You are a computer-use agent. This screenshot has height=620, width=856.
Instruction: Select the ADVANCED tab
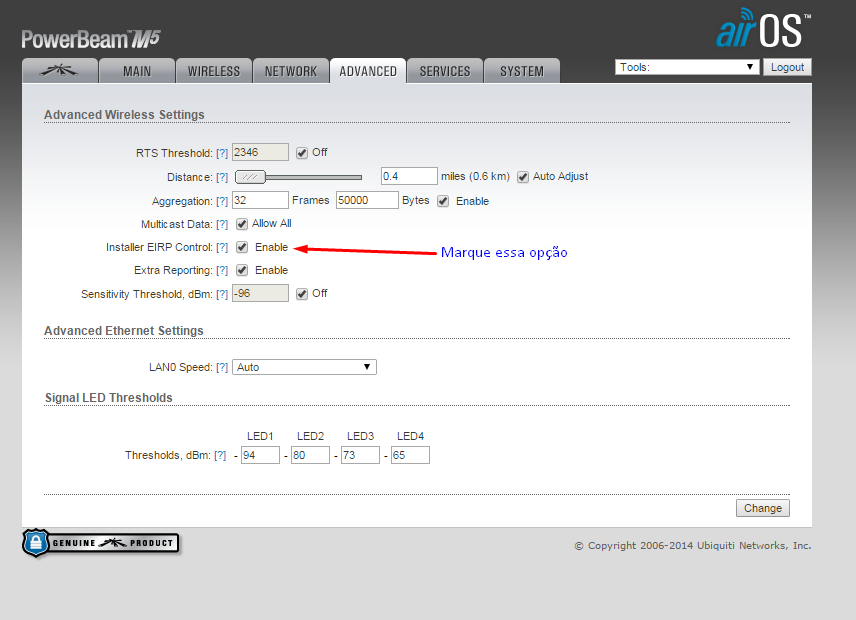click(368, 71)
